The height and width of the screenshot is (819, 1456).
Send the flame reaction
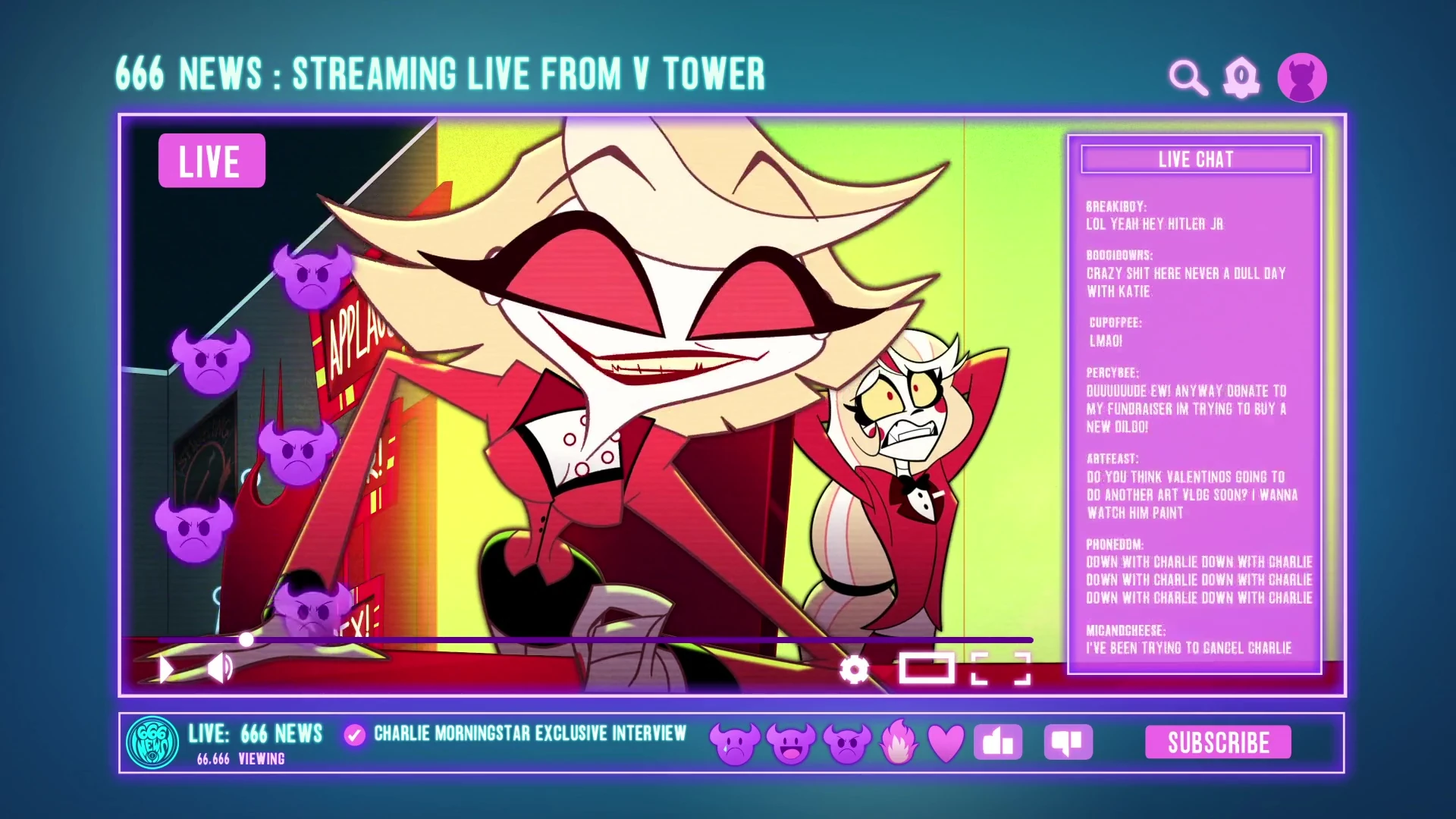[x=899, y=741]
